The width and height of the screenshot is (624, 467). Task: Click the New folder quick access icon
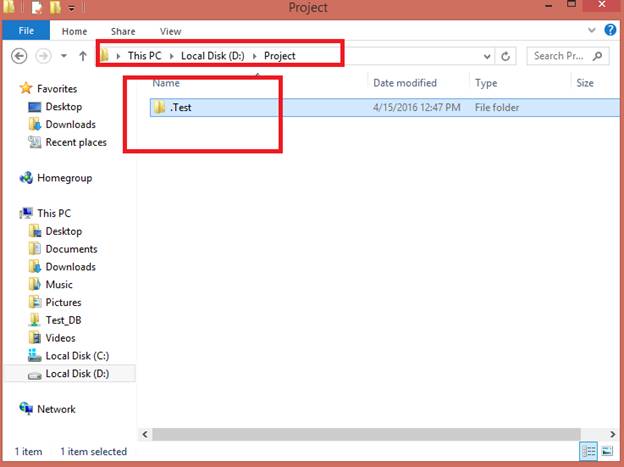point(55,8)
